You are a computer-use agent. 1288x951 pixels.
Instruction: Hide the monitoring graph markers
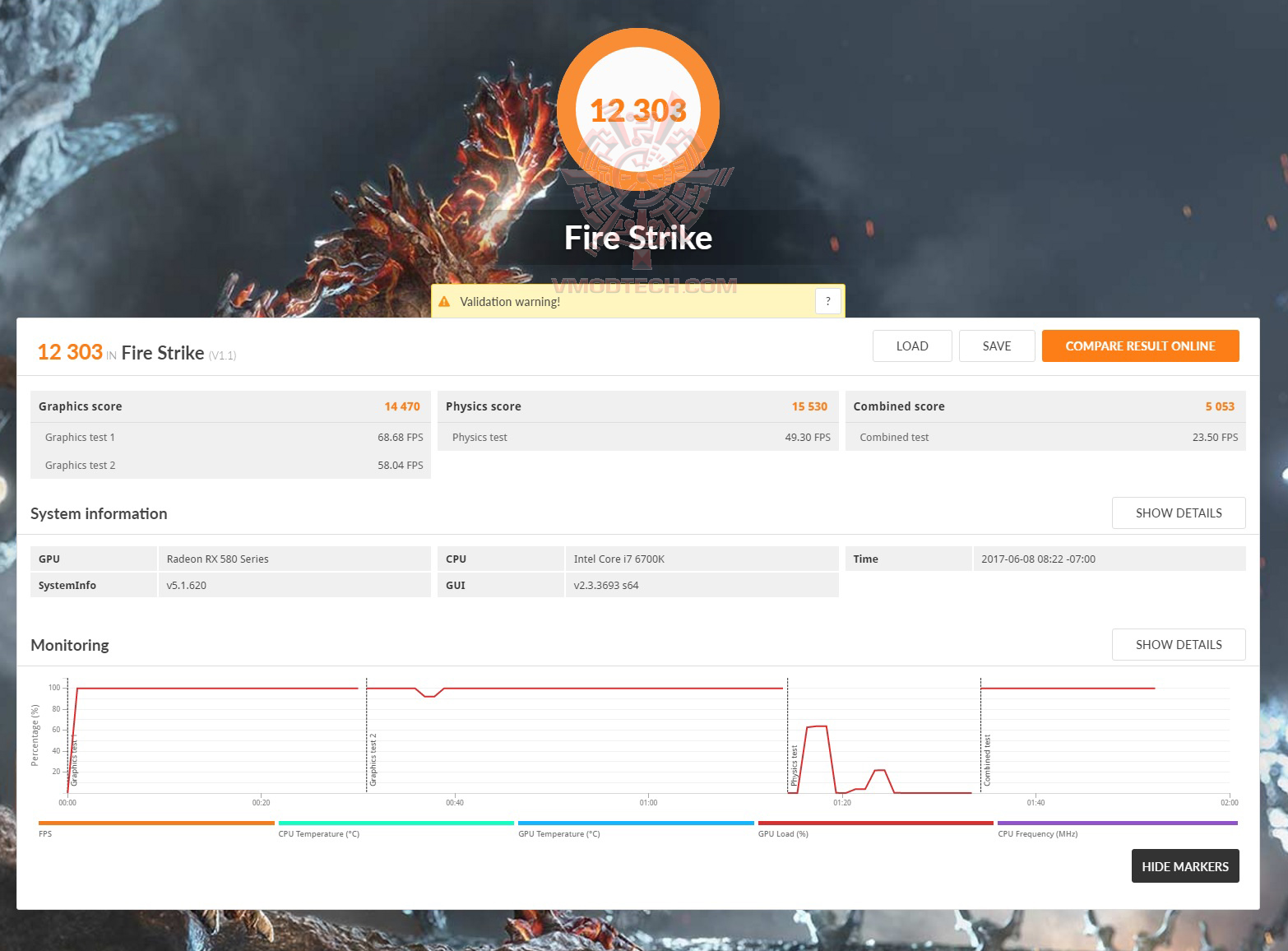click(x=1185, y=866)
